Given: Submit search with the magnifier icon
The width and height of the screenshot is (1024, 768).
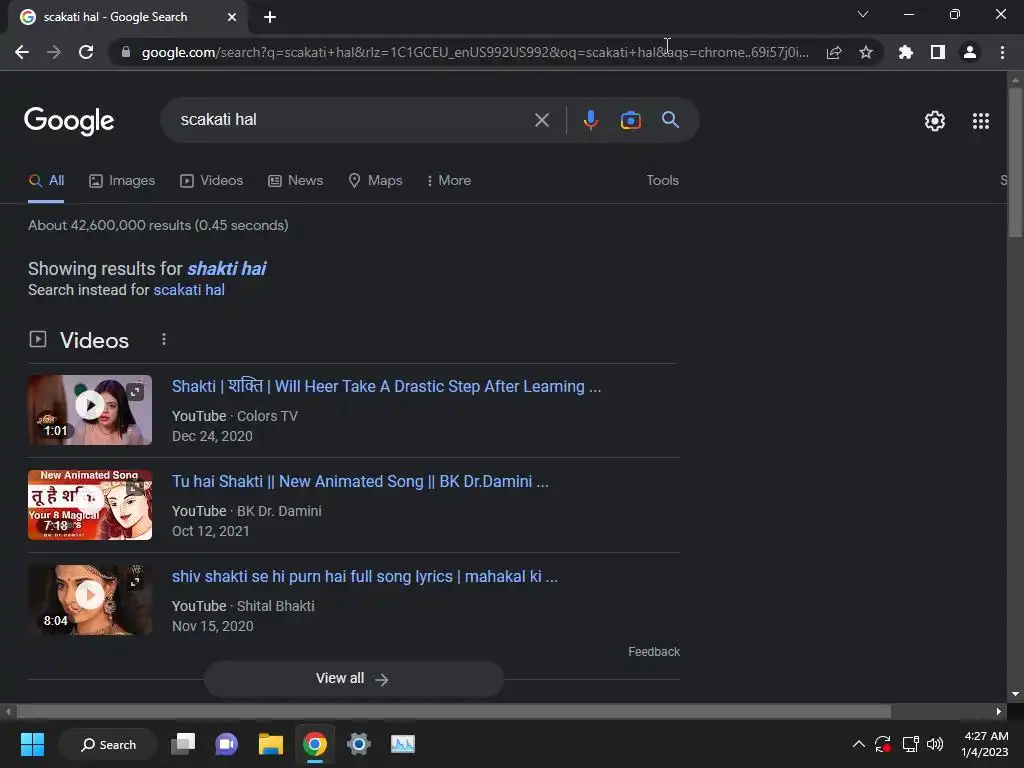Looking at the screenshot, I should point(670,120).
